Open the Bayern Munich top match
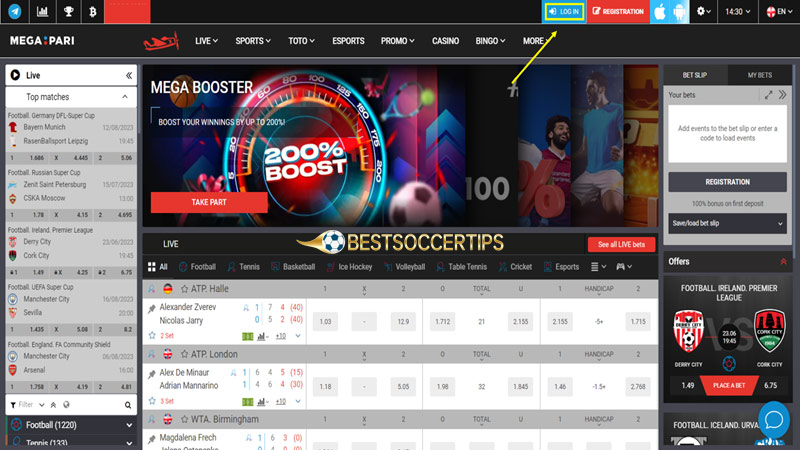This screenshot has width=800, height=450. pos(71,134)
